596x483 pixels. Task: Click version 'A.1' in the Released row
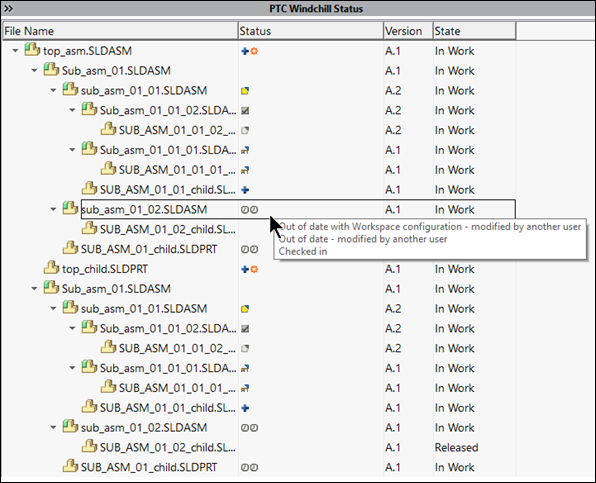393,447
